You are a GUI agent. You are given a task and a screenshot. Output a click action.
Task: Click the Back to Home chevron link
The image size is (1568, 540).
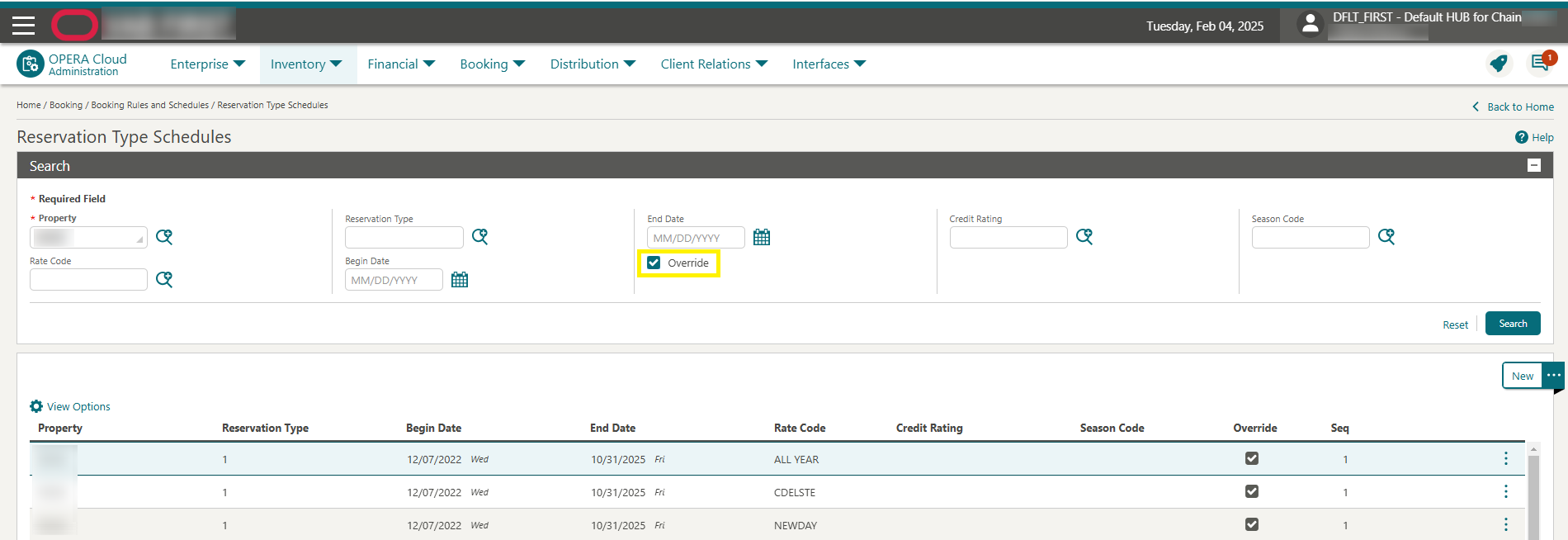point(1513,107)
